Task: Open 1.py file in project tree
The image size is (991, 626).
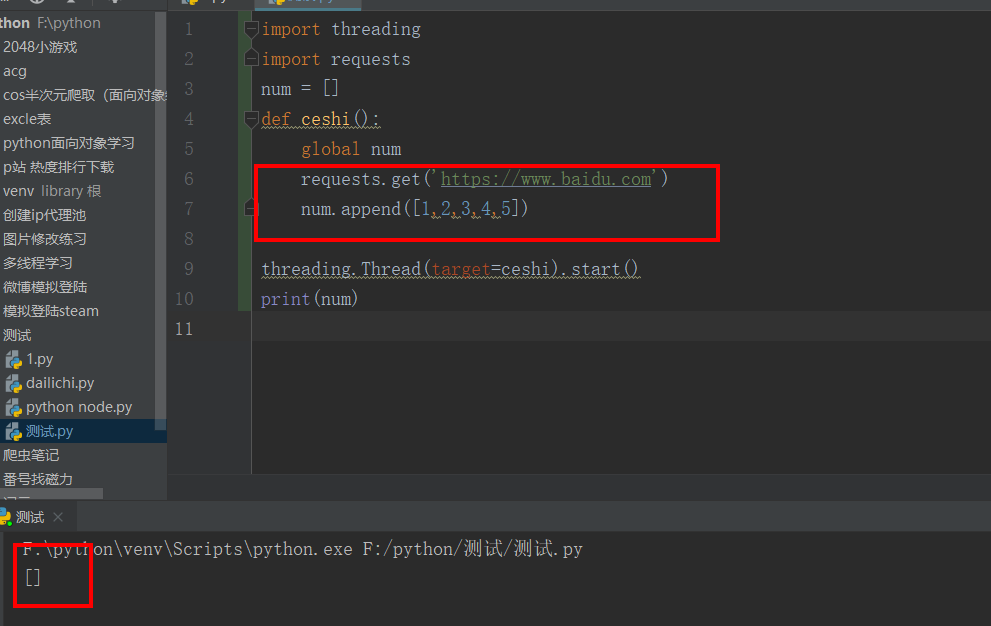Action: 39,359
